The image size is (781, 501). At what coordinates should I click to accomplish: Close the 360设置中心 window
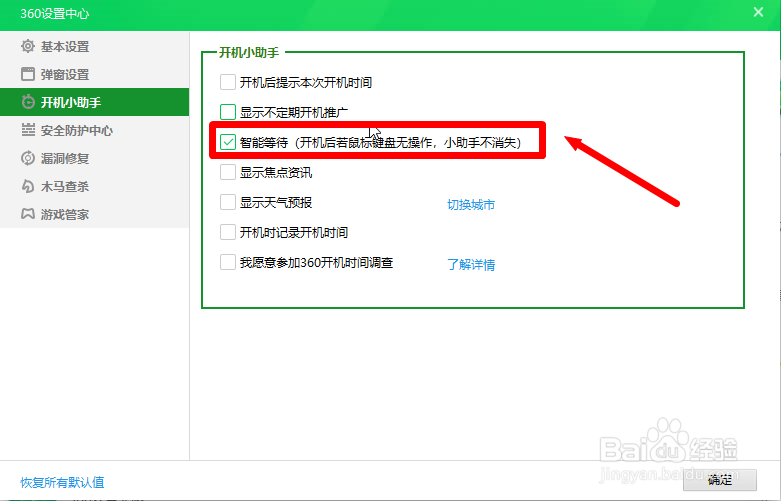point(758,12)
